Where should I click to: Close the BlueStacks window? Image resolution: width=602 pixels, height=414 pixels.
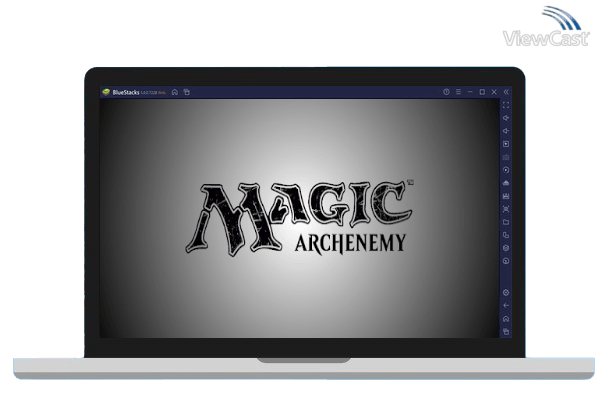(494, 92)
